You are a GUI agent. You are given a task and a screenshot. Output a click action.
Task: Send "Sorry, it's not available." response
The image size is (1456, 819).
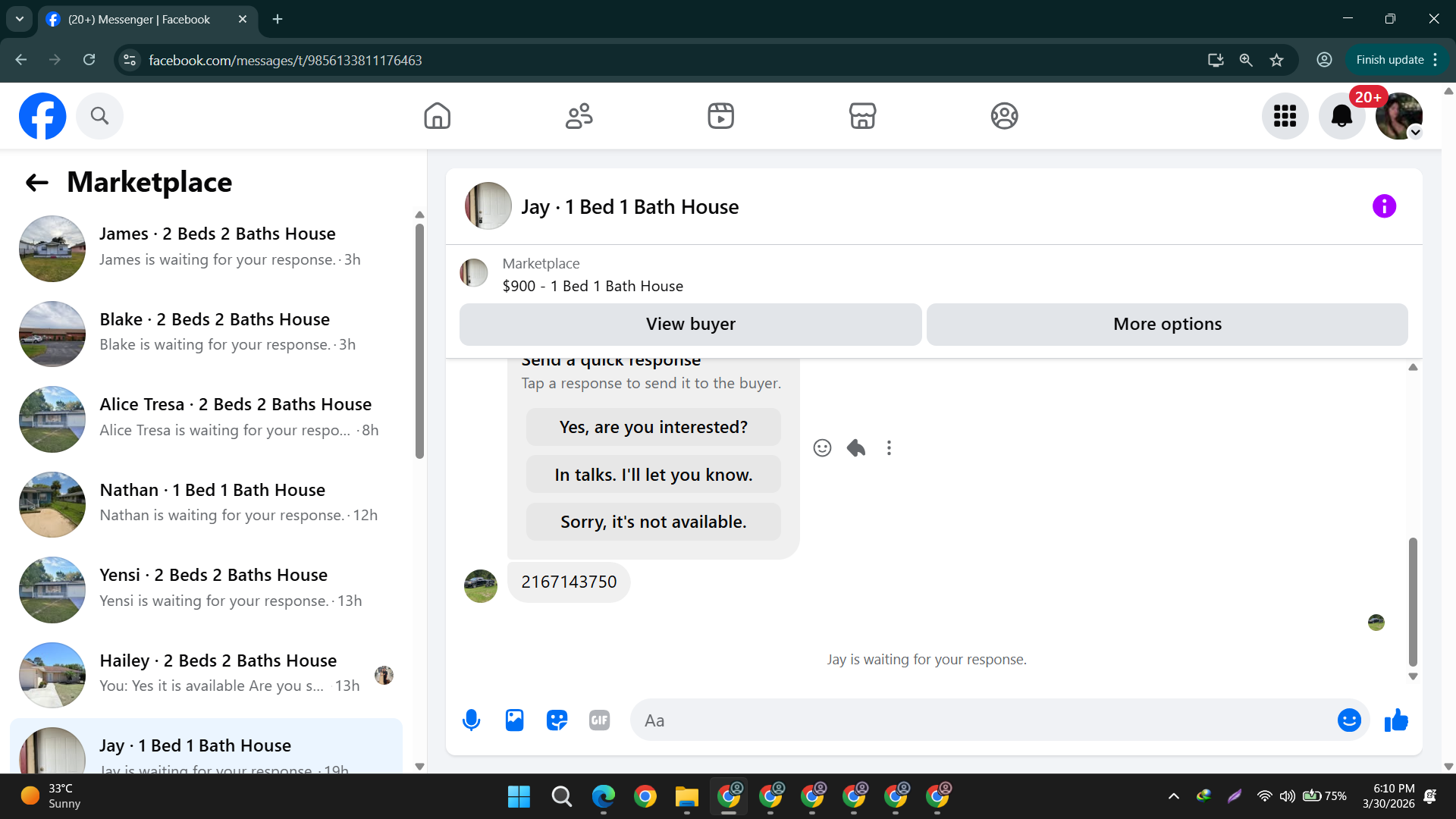[x=653, y=522]
